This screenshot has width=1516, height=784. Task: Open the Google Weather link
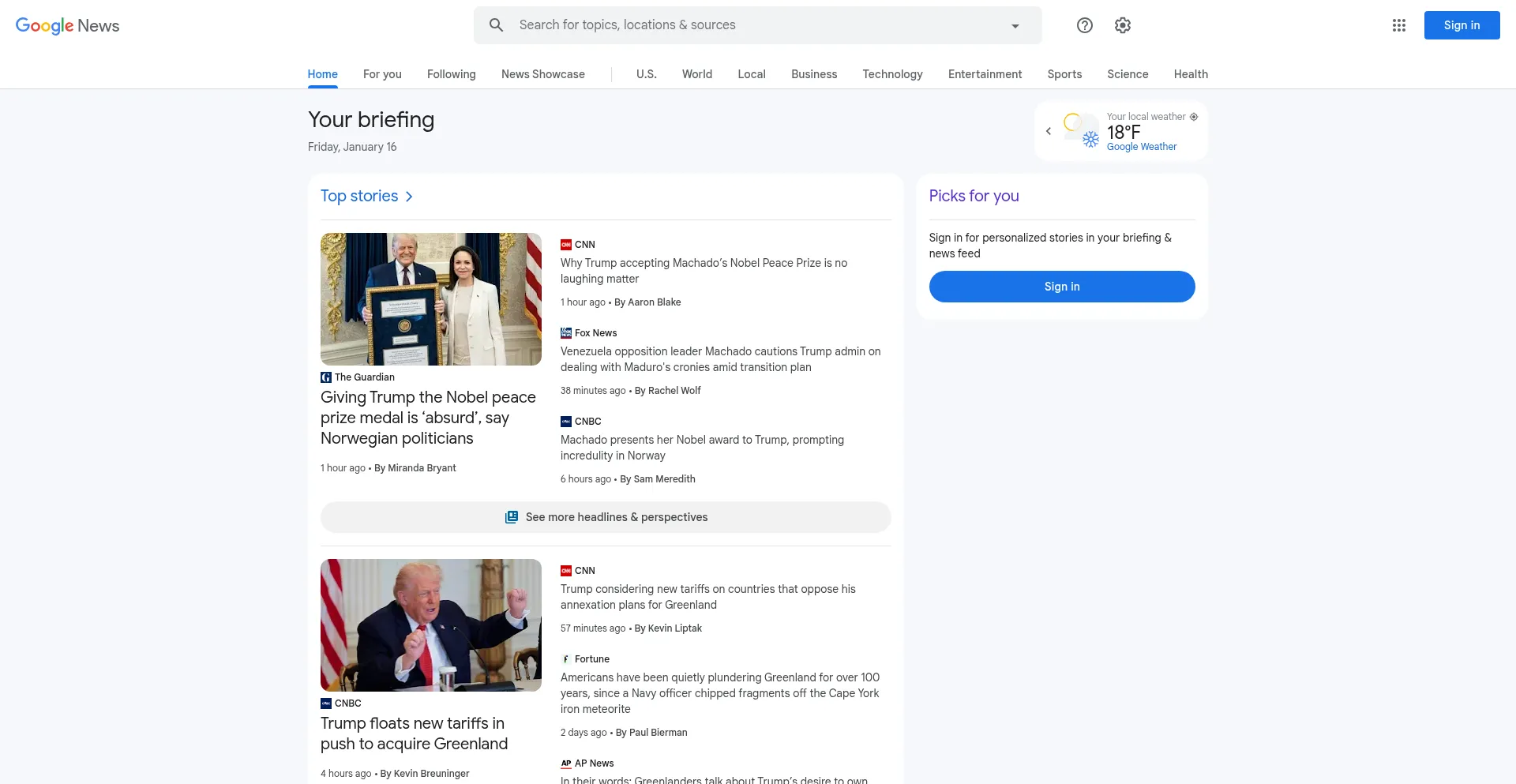(1141, 146)
